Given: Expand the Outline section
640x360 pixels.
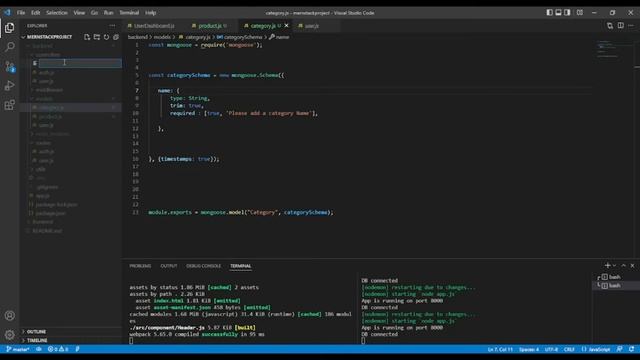Looking at the screenshot, I should 36,331.
